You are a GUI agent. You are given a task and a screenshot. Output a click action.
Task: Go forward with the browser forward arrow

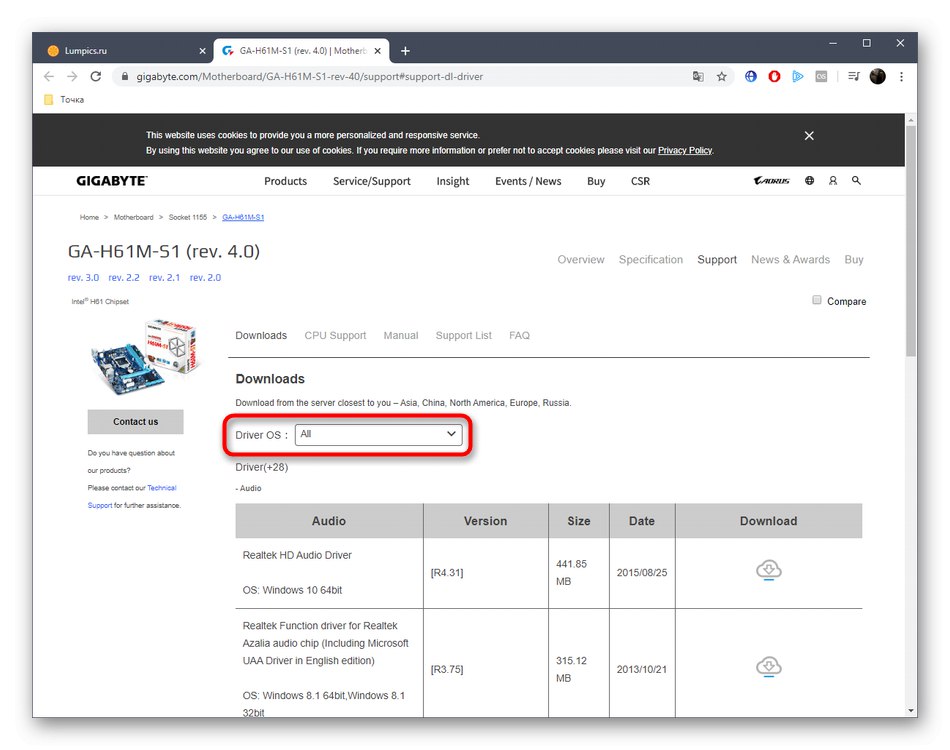click(x=72, y=76)
